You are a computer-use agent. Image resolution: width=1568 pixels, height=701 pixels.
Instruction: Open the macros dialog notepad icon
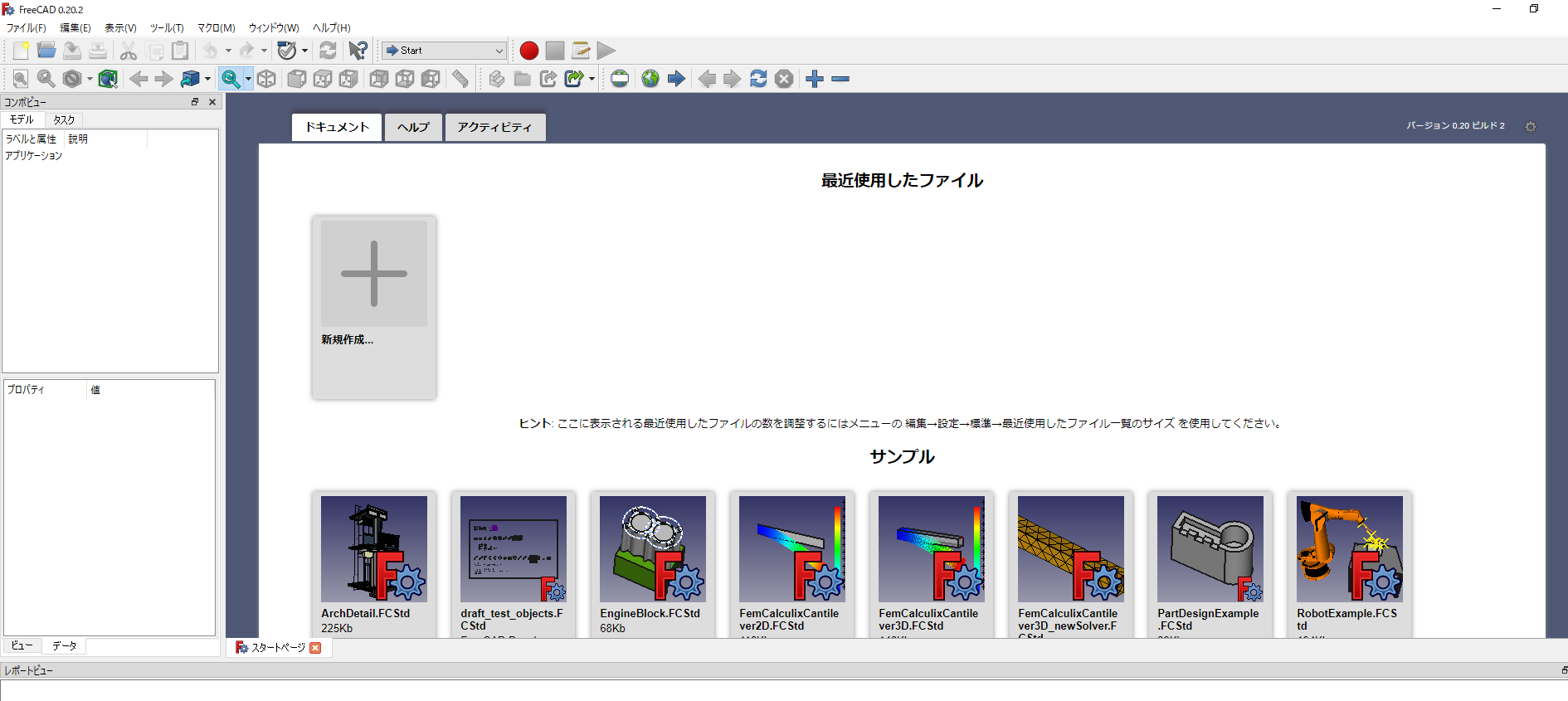[x=581, y=51]
